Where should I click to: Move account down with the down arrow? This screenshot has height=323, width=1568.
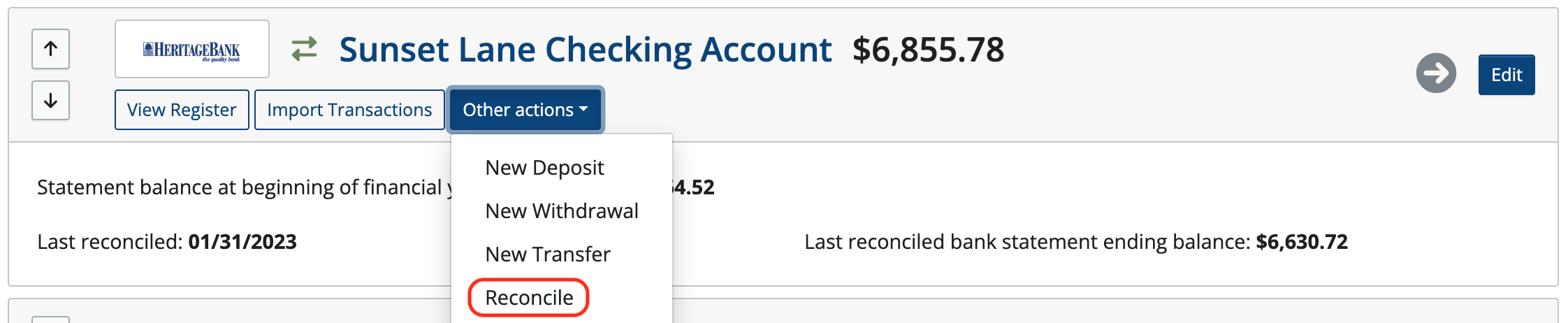[50, 101]
